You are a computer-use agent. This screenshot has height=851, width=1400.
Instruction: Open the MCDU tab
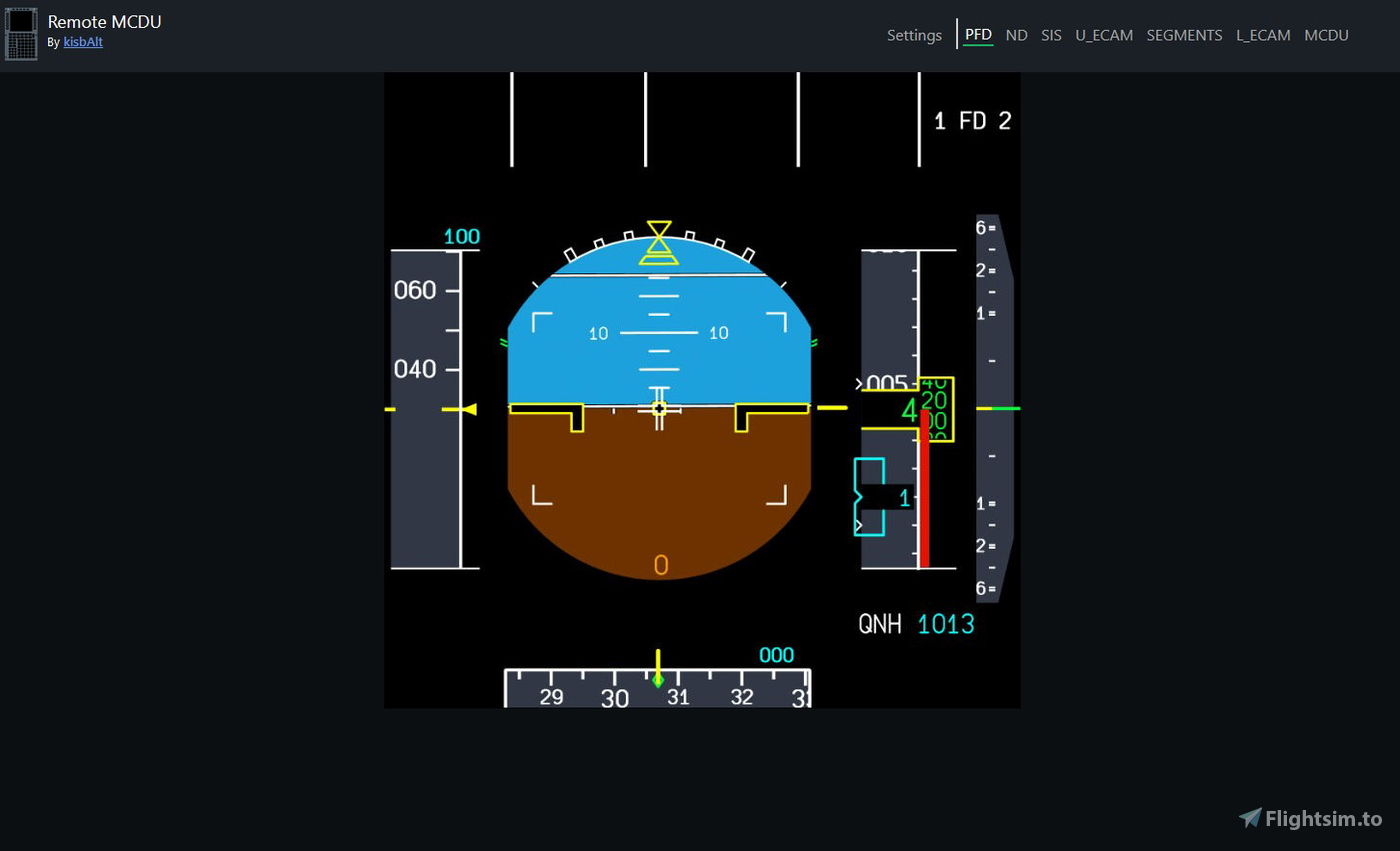pos(1326,34)
